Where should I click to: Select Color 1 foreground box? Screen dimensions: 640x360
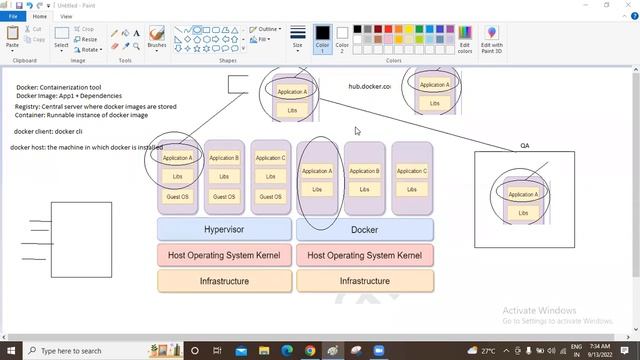click(x=322, y=39)
